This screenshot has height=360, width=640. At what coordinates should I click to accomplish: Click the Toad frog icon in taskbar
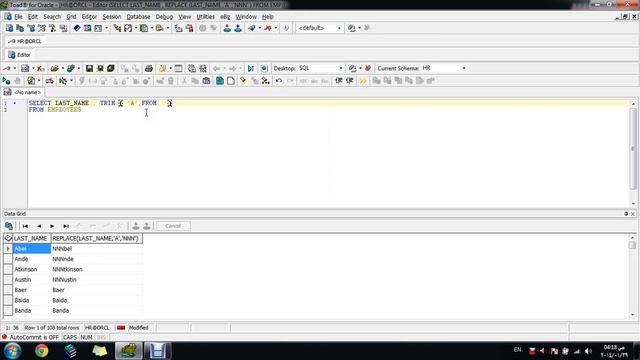[129, 351]
